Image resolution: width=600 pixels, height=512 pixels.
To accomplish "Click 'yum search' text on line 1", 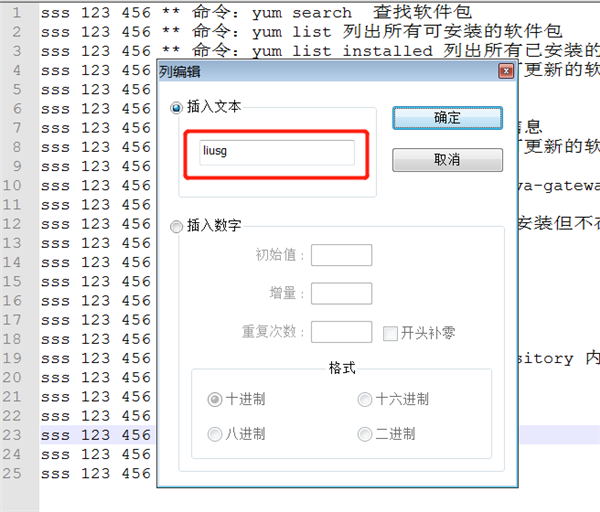I will [x=302, y=13].
